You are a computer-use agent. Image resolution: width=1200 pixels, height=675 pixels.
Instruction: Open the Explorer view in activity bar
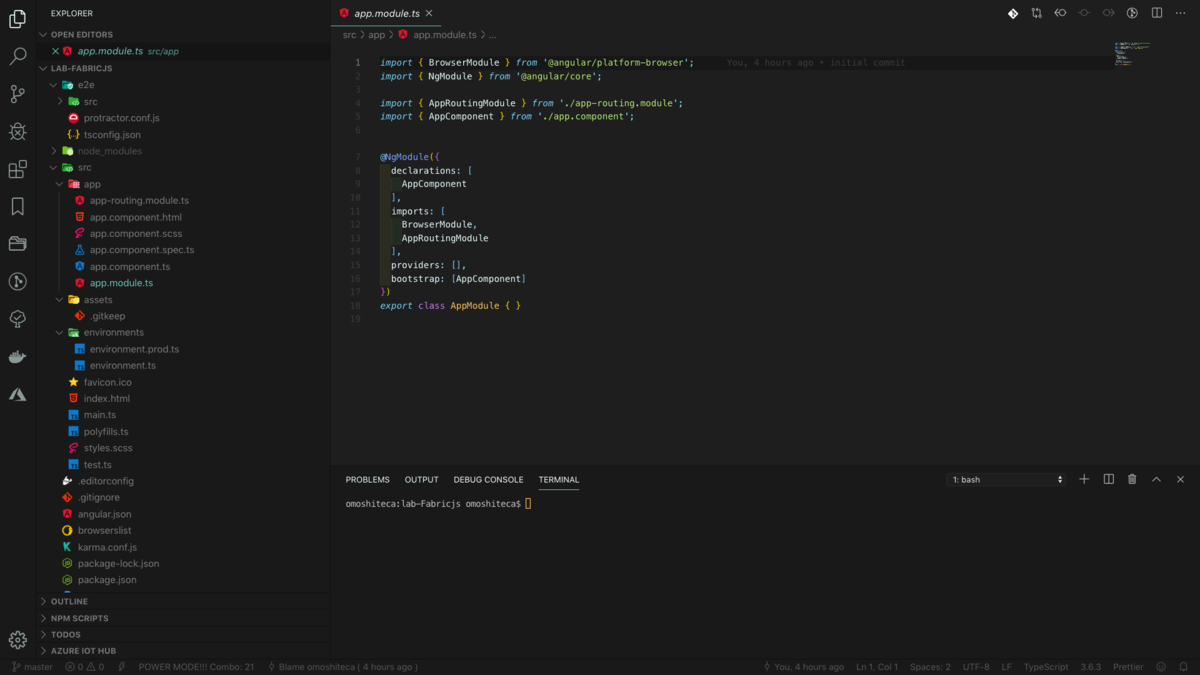17,19
